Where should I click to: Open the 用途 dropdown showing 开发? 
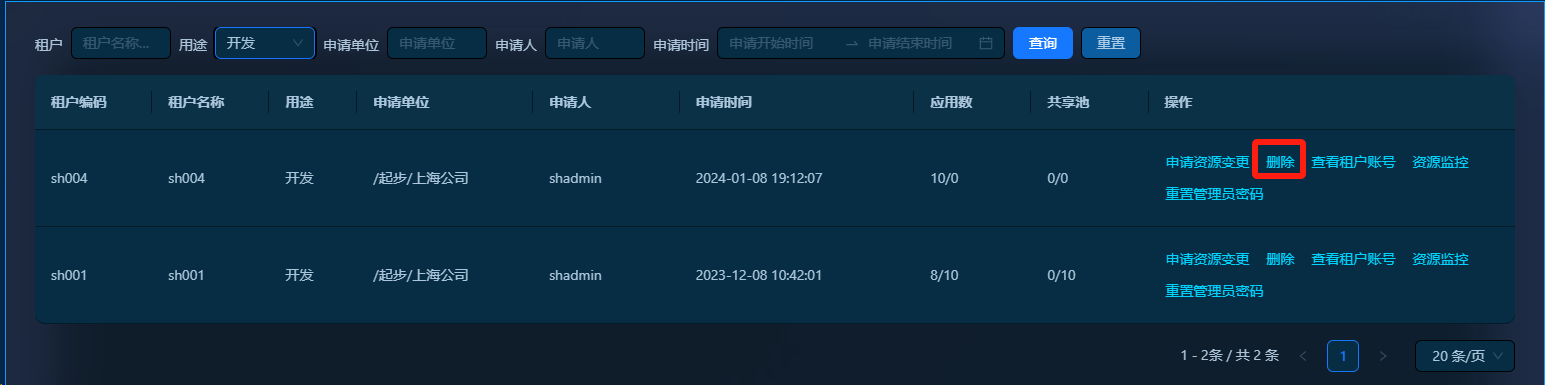[265, 43]
